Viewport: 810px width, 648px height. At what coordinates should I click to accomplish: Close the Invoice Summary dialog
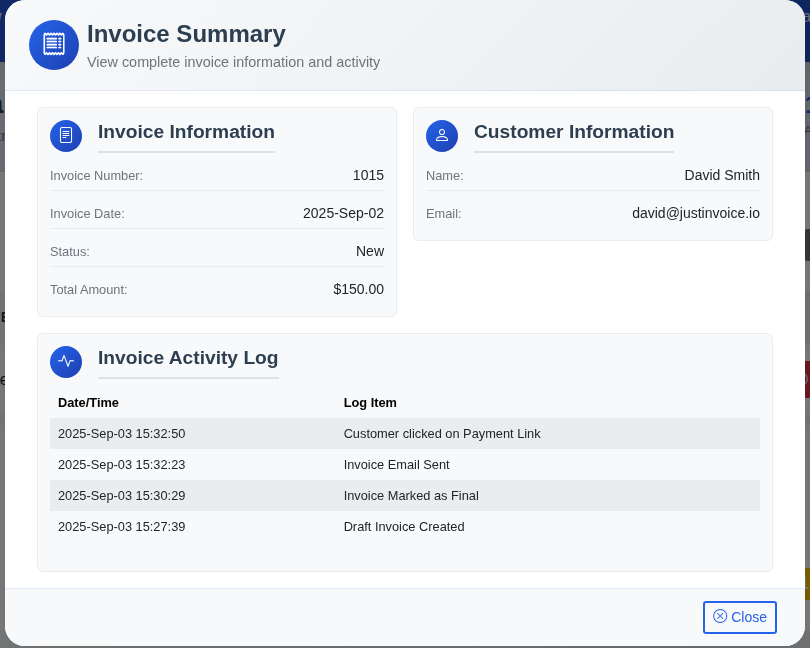click(739, 617)
